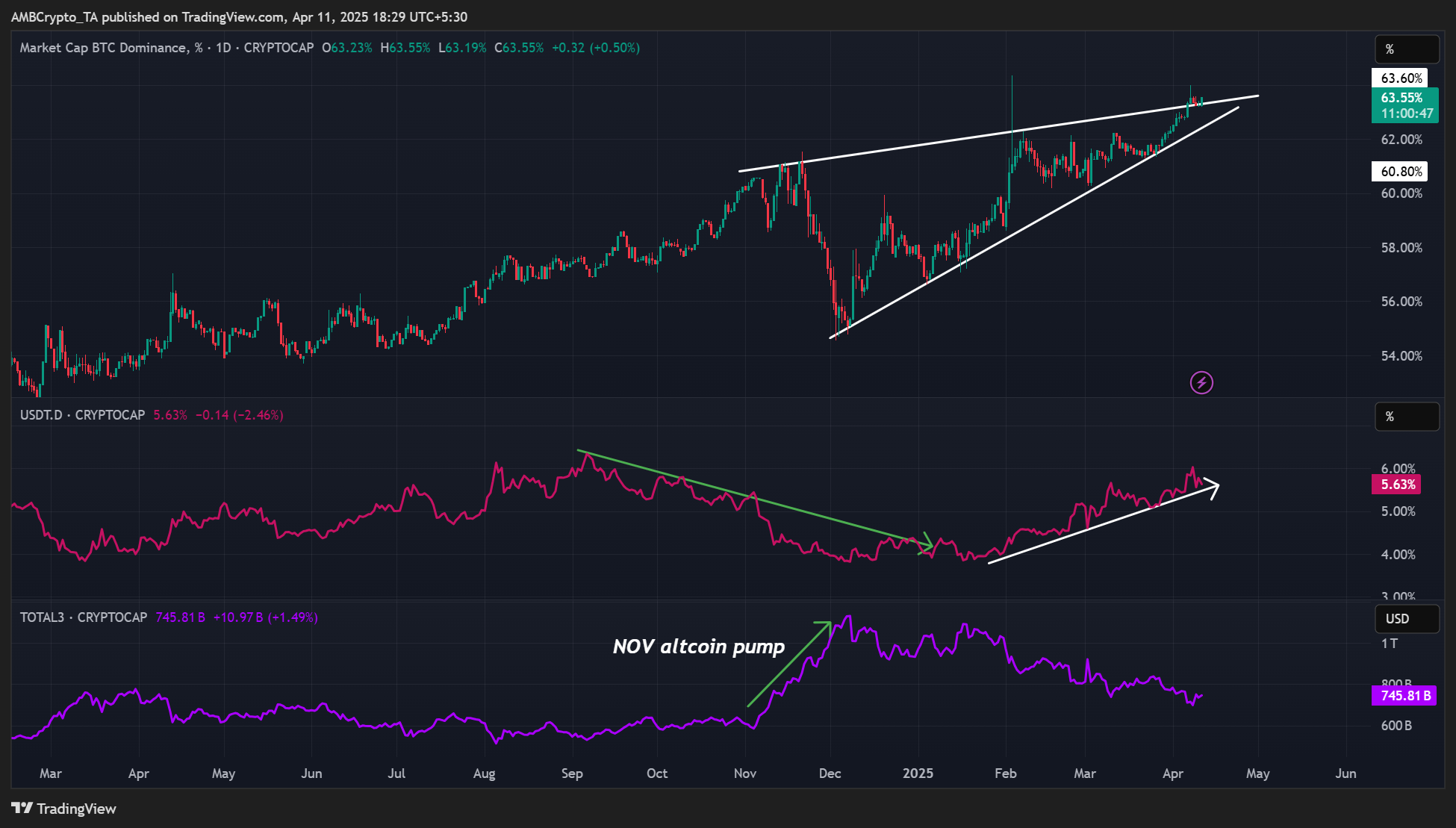Screen dimensions: 1456x828
Task: Click the % unit icon on the USDT.D price scale
Action: [1407, 417]
